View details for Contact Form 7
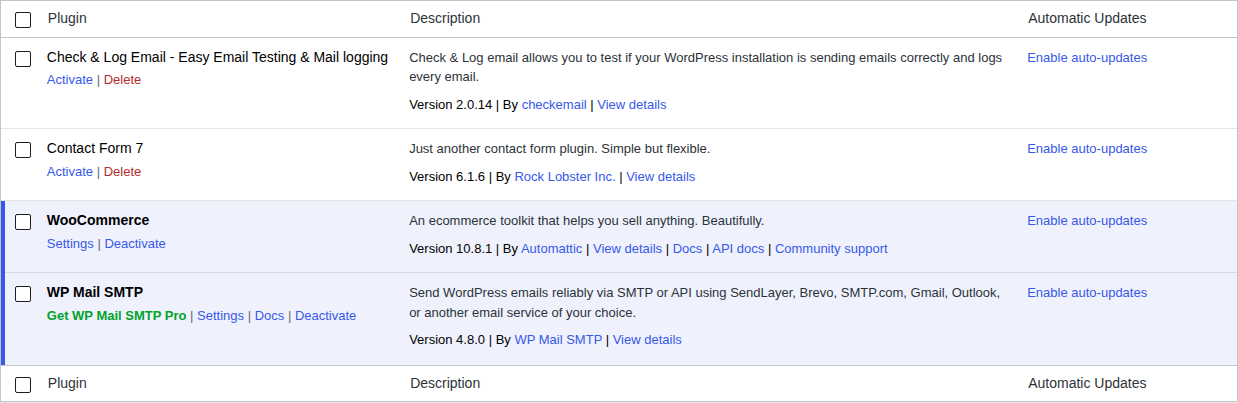This screenshot has height=403, width=1238. pyautogui.click(x=661, y=177)
